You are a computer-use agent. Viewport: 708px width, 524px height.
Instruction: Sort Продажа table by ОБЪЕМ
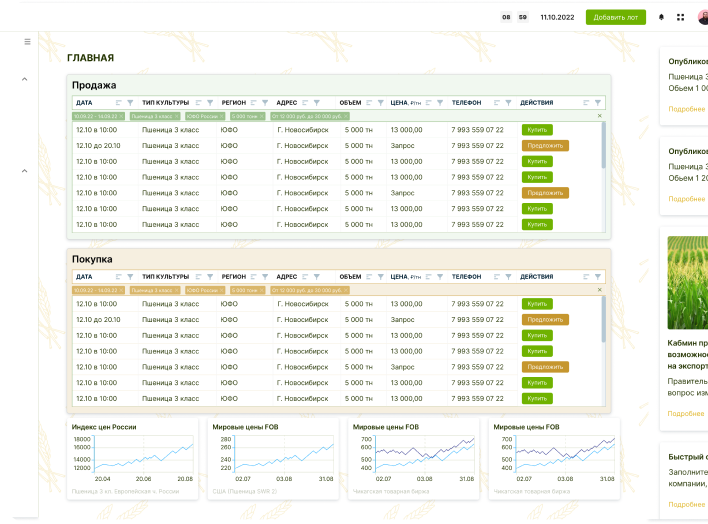pos(369,103)
